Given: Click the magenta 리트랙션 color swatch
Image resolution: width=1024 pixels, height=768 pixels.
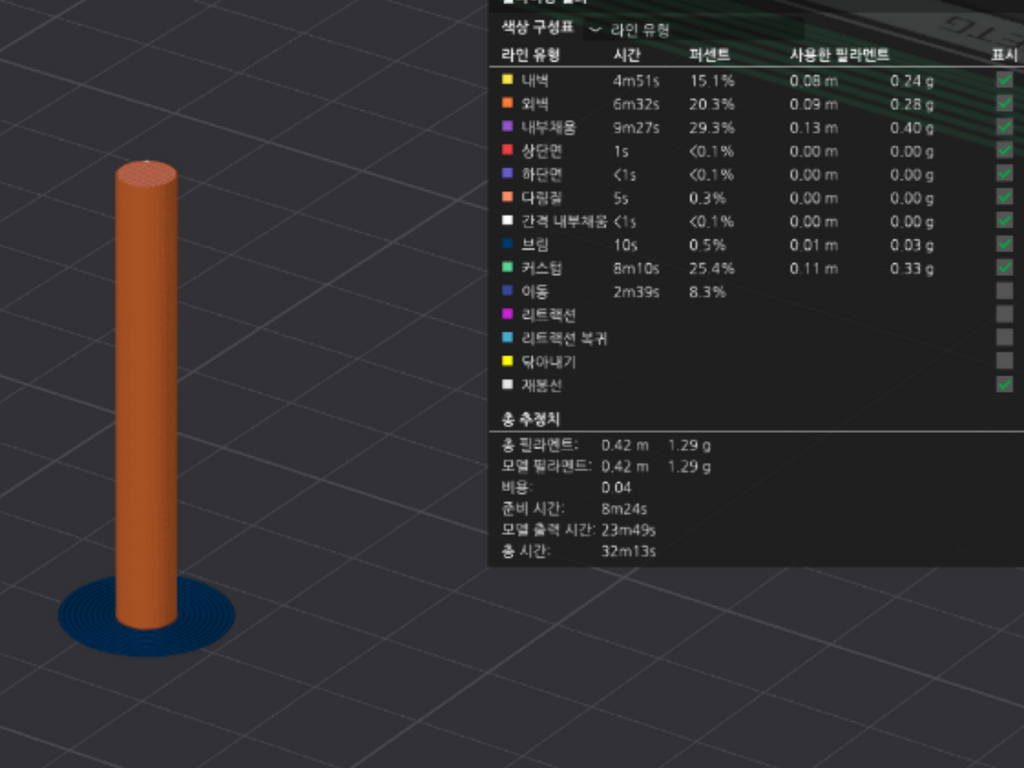Looking at the screenshot, I should pos(507,314).
